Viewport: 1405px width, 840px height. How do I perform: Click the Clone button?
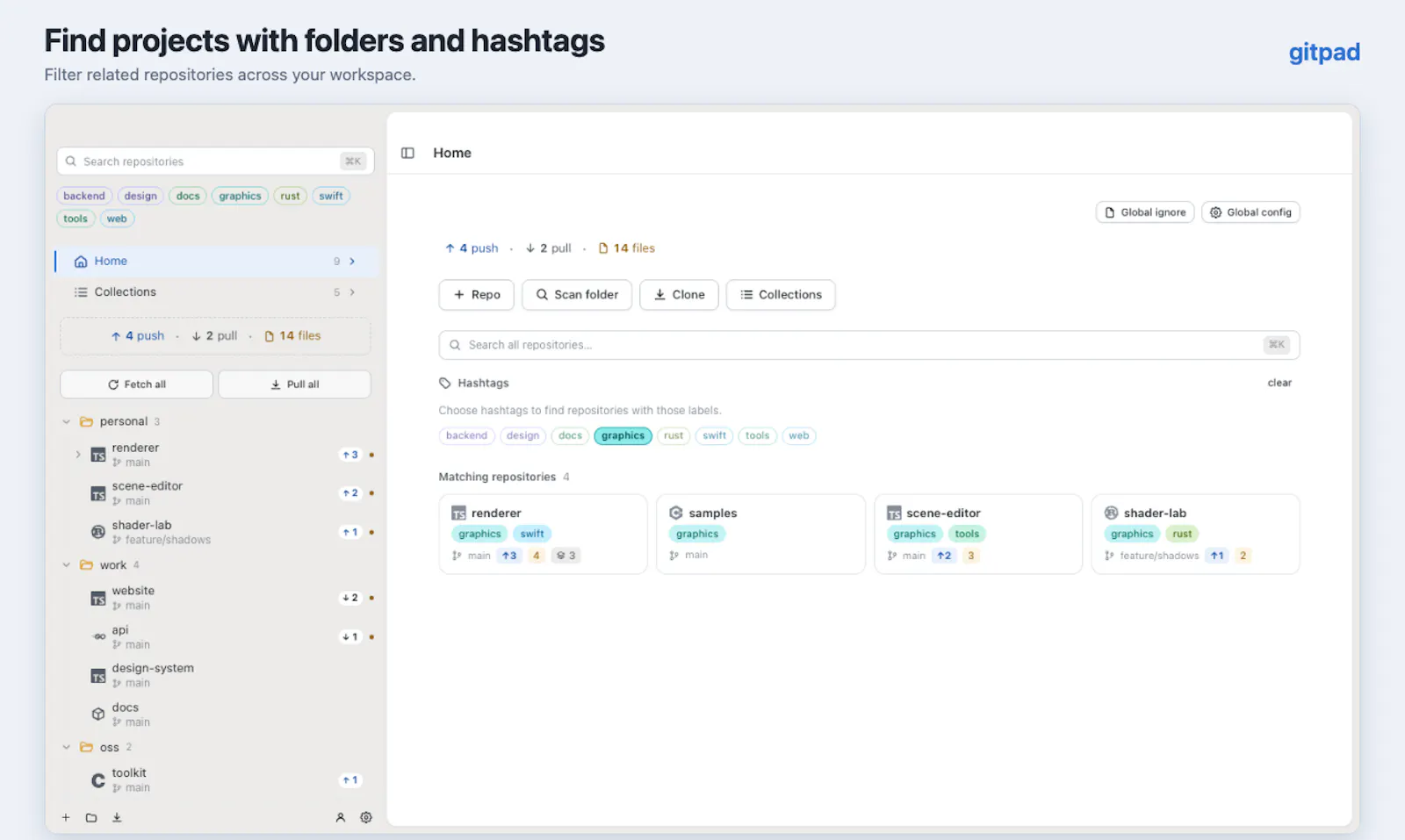coord(680,295)
